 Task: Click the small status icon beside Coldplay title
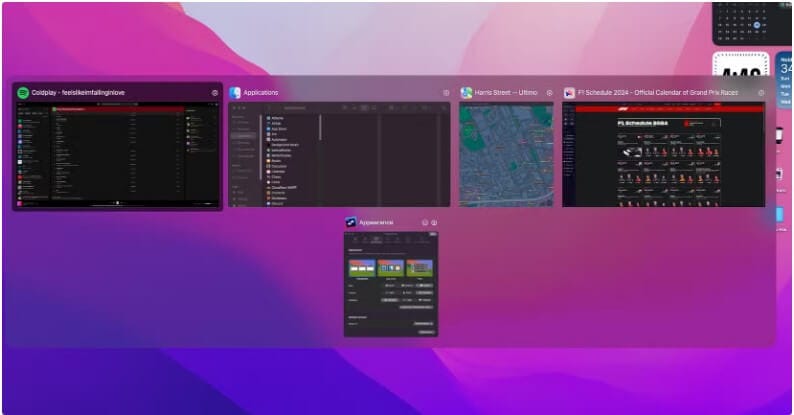(215, 93)
